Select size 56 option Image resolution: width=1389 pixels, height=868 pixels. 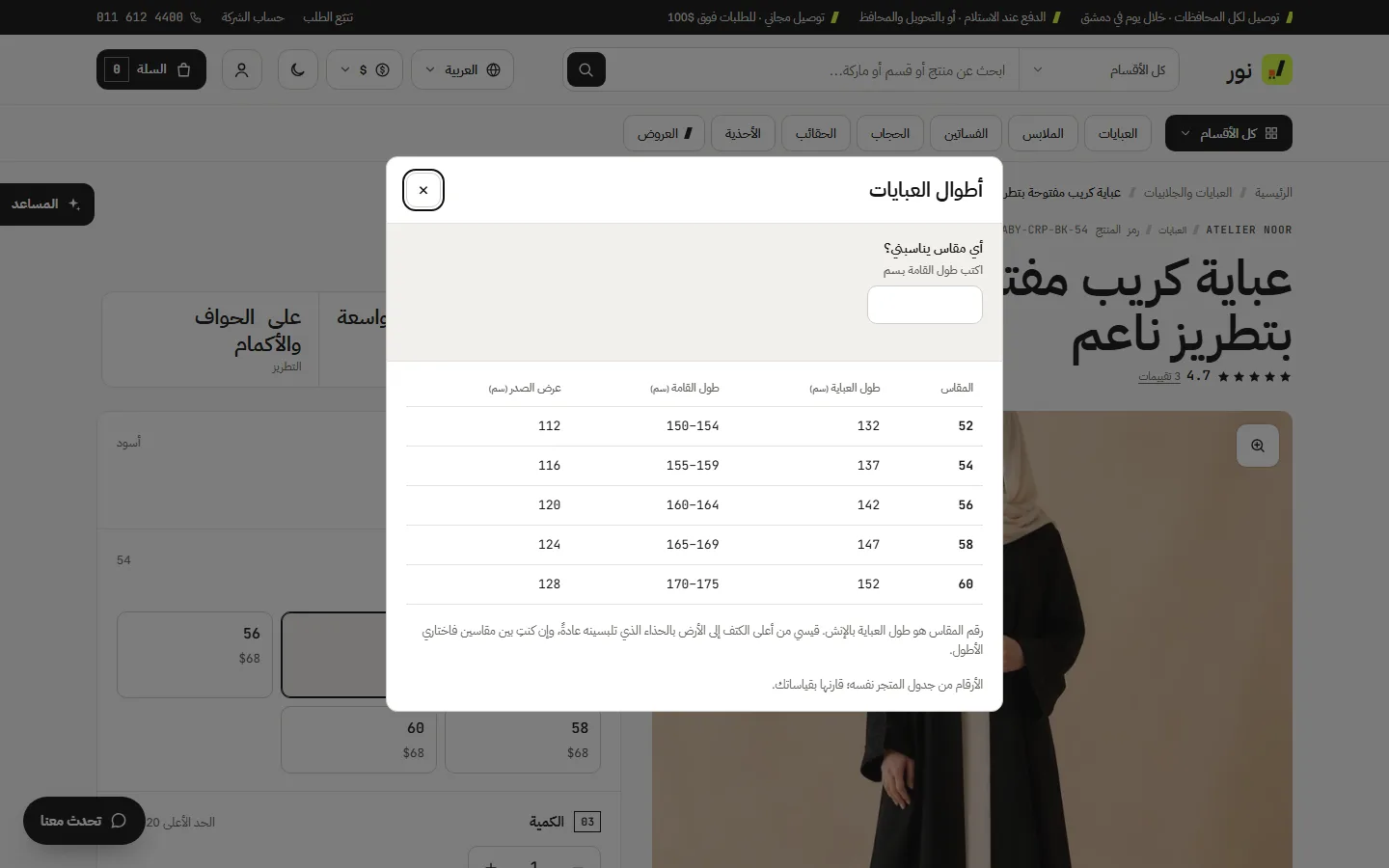pyautogui.click(x=195, y=655)
